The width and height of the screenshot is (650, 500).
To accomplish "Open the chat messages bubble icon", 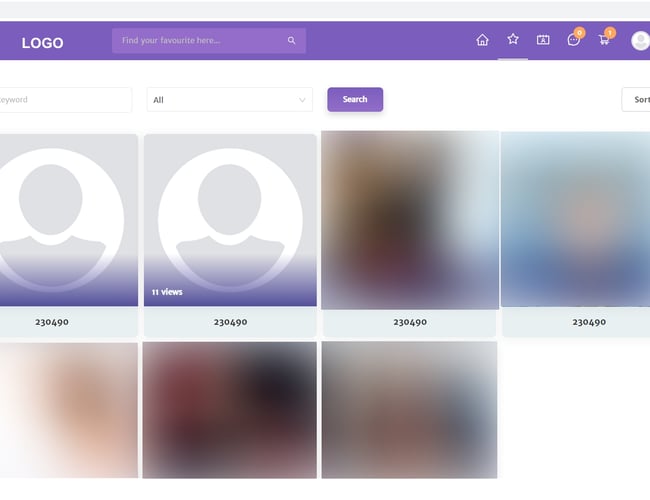I will (573, 40).
